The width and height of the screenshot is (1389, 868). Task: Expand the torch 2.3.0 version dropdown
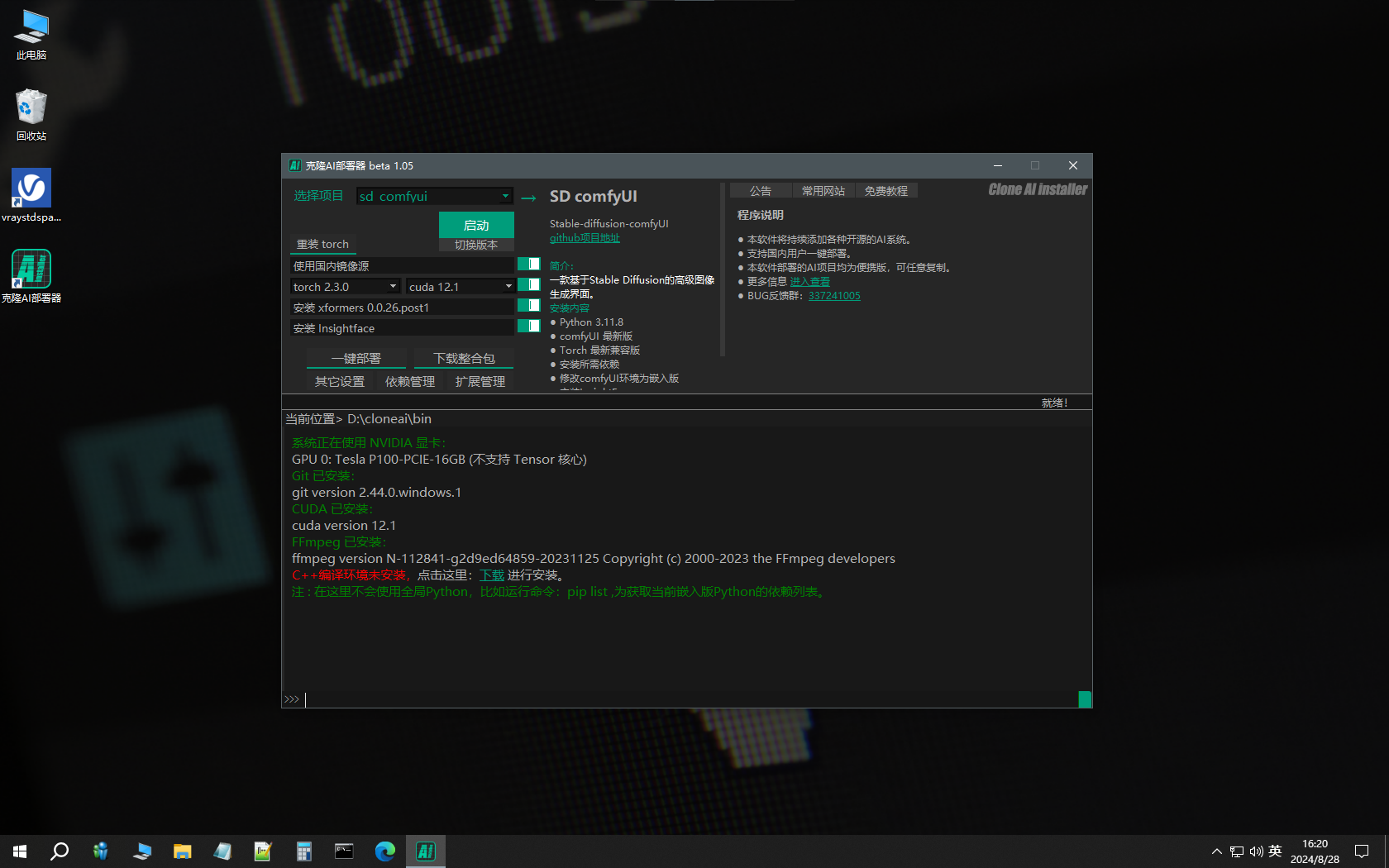[345, 287]
